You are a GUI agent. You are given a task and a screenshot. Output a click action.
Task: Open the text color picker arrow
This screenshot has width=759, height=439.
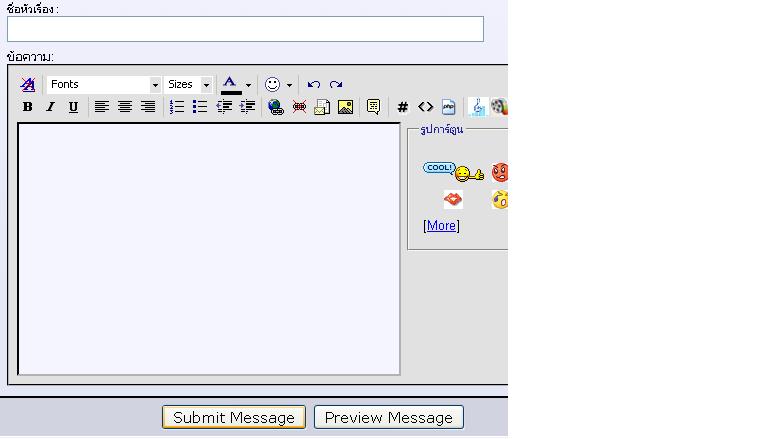(x=248, y=85)
